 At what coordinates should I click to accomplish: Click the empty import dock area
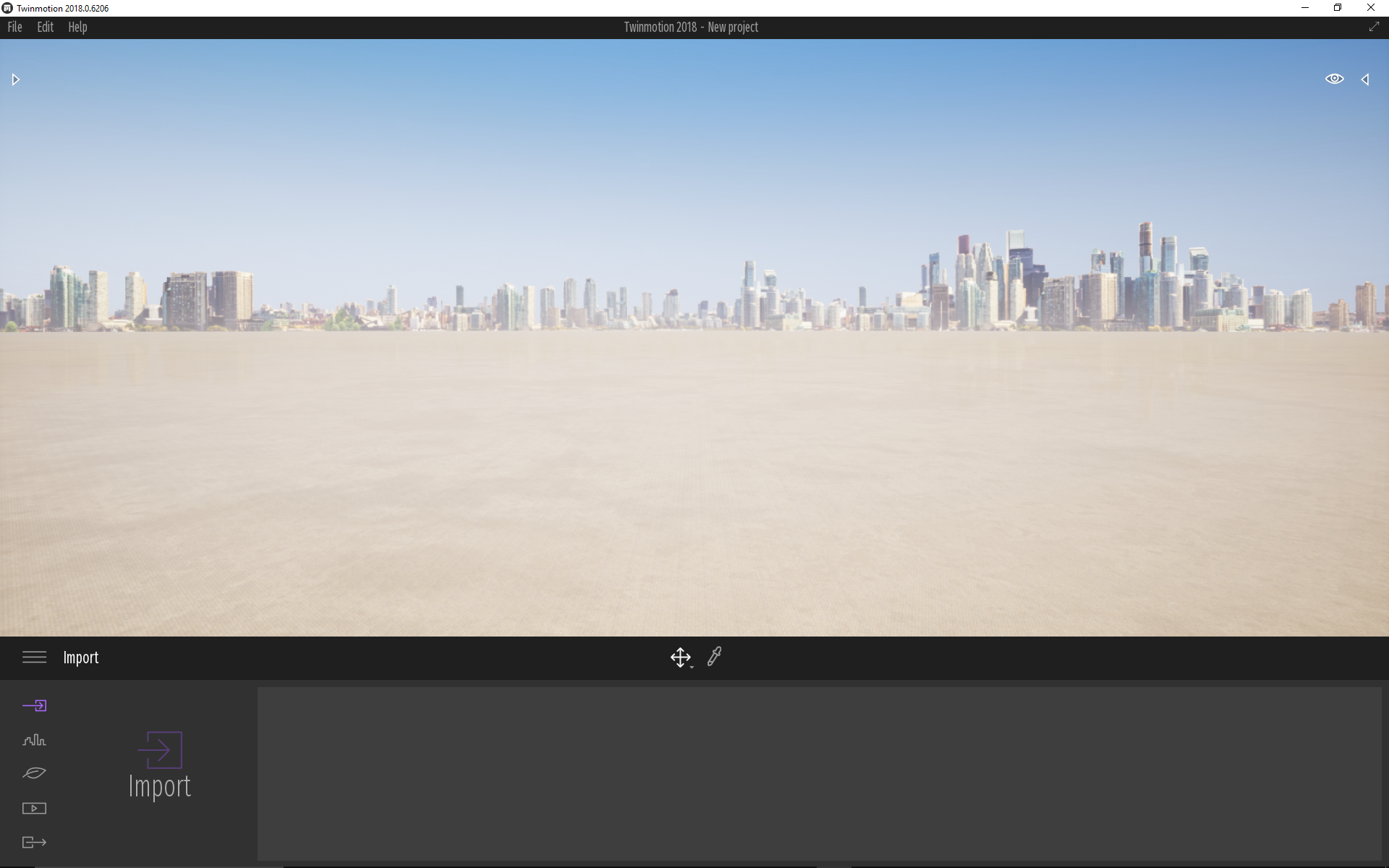click(819, 773)
